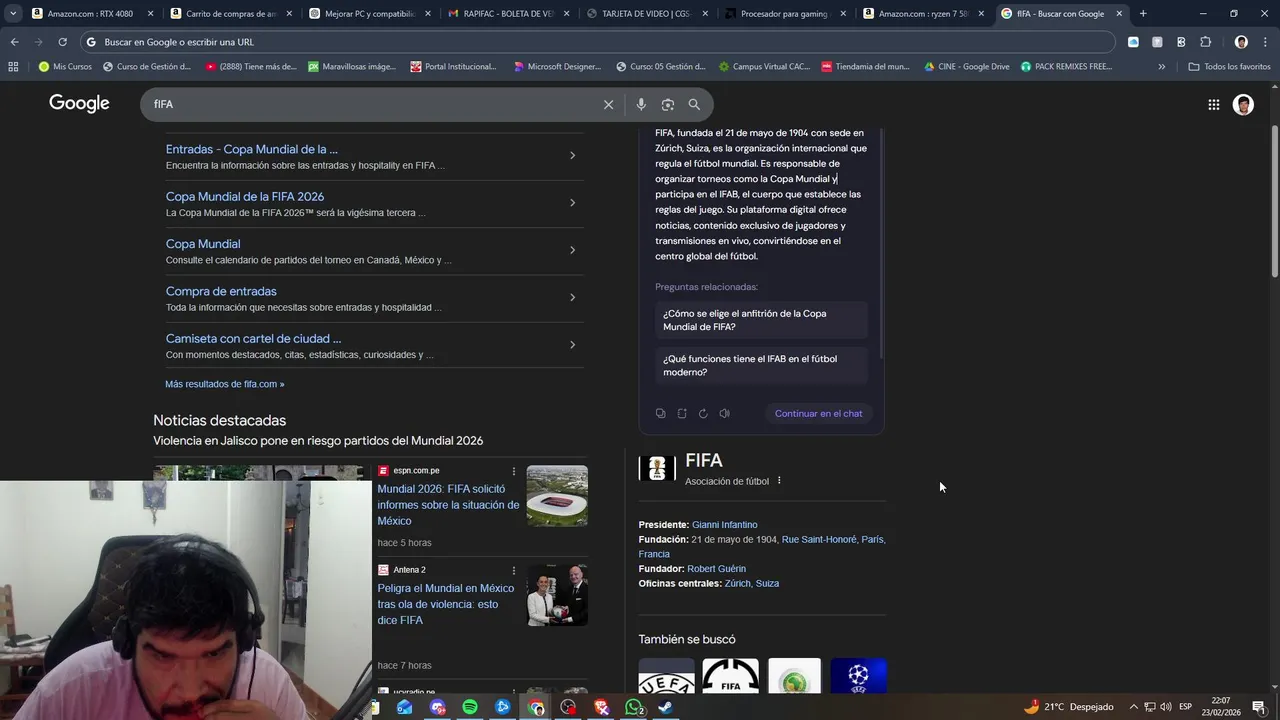Switch to Carrito de compras tab
Viewport: 1280px width, 720px height.
230,14
